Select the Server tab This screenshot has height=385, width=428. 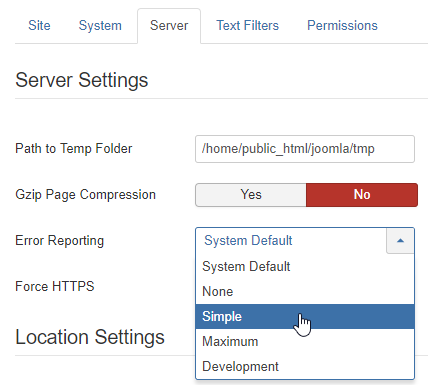169,26
